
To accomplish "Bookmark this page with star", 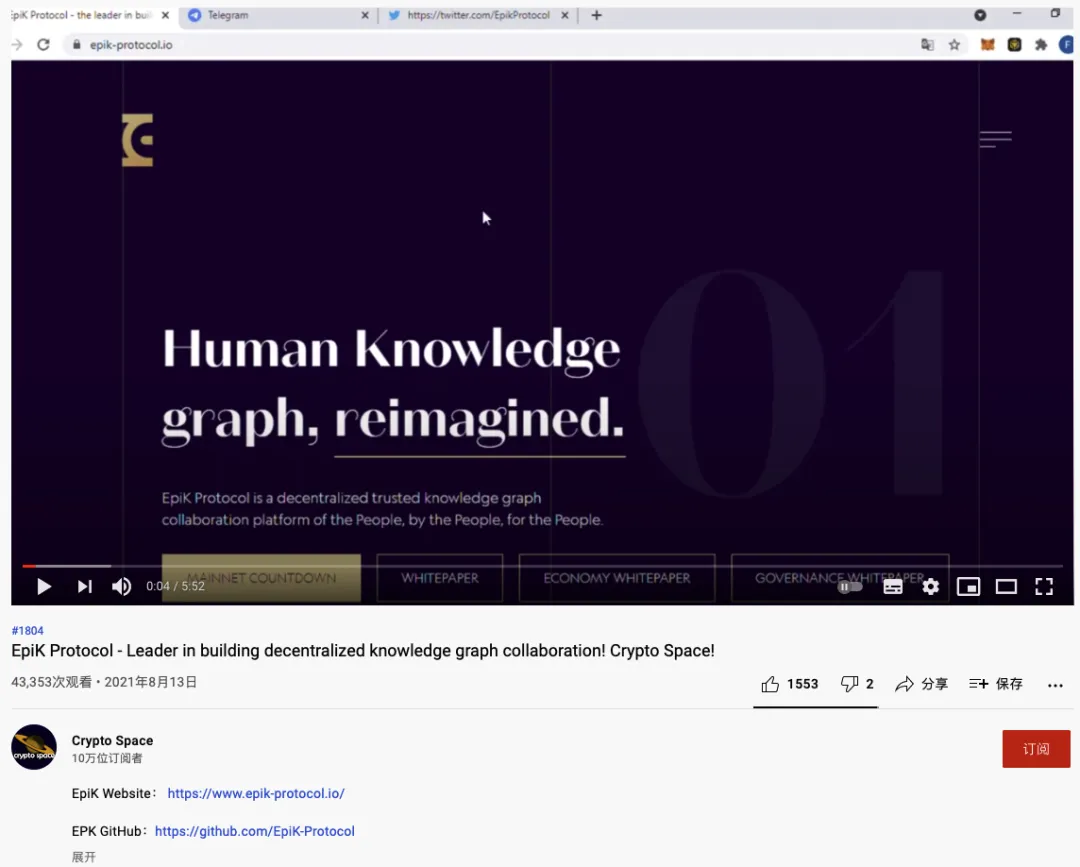I will [954, 45].
